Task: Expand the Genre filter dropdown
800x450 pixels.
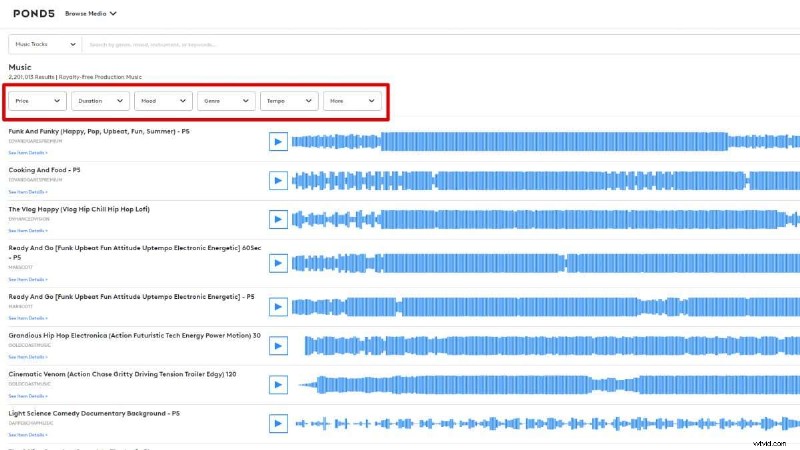Action: click(x=226, y=101)
